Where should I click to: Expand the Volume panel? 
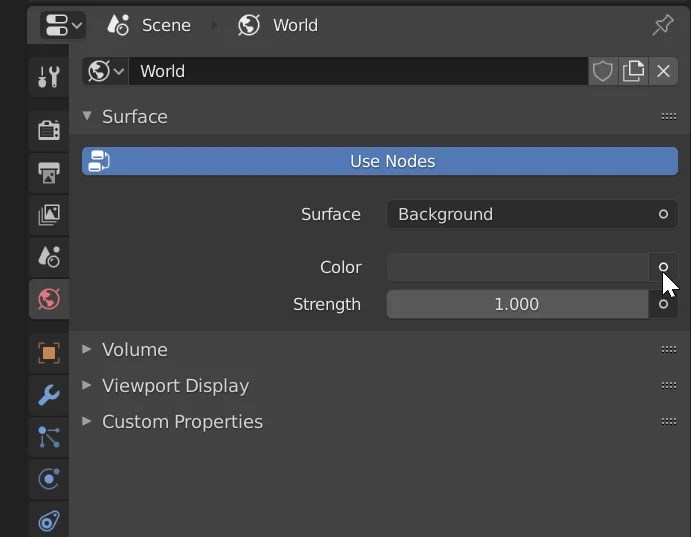point(87,349)
